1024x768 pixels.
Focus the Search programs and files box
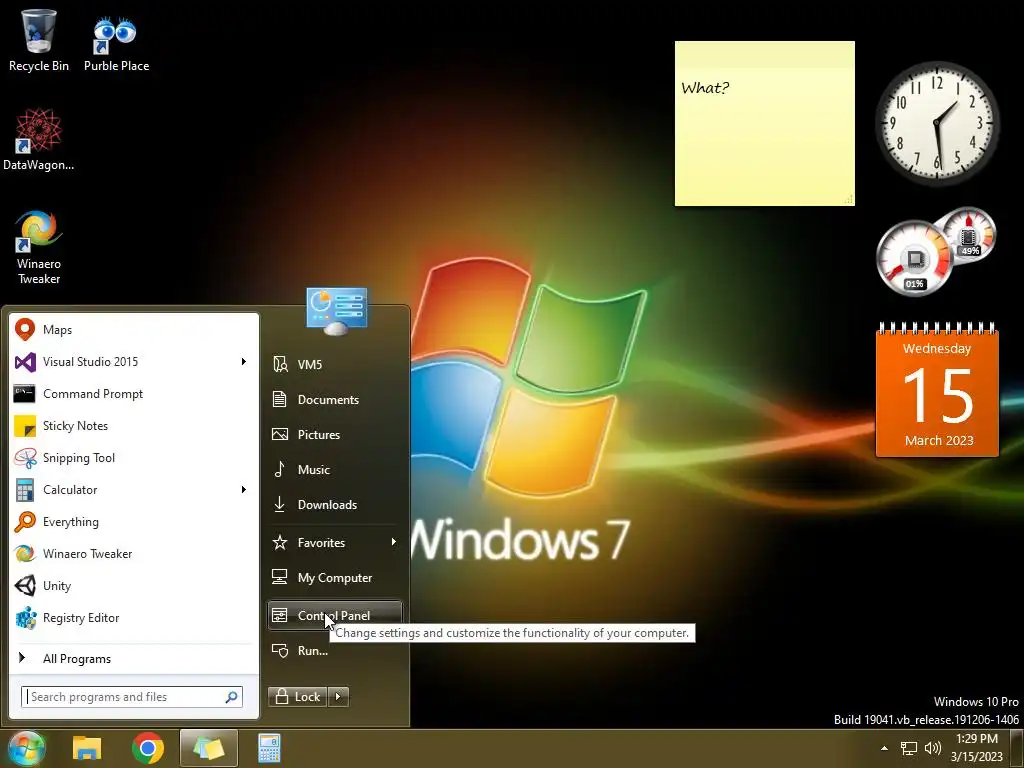132,697
